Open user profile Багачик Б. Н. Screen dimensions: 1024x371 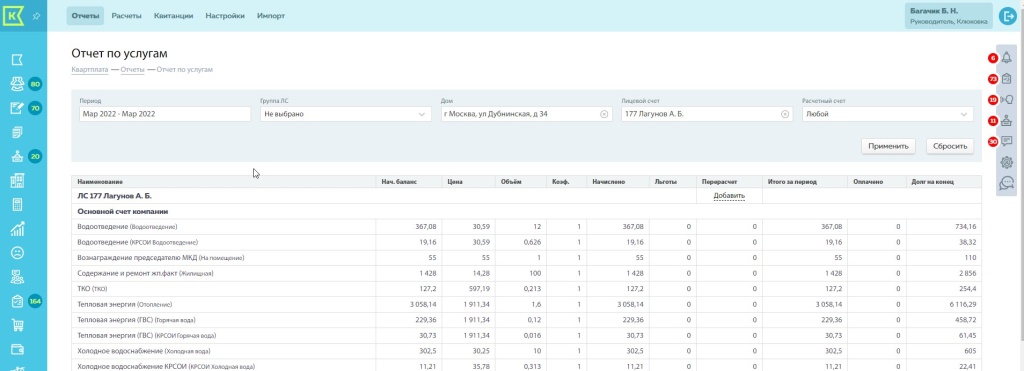949,16
